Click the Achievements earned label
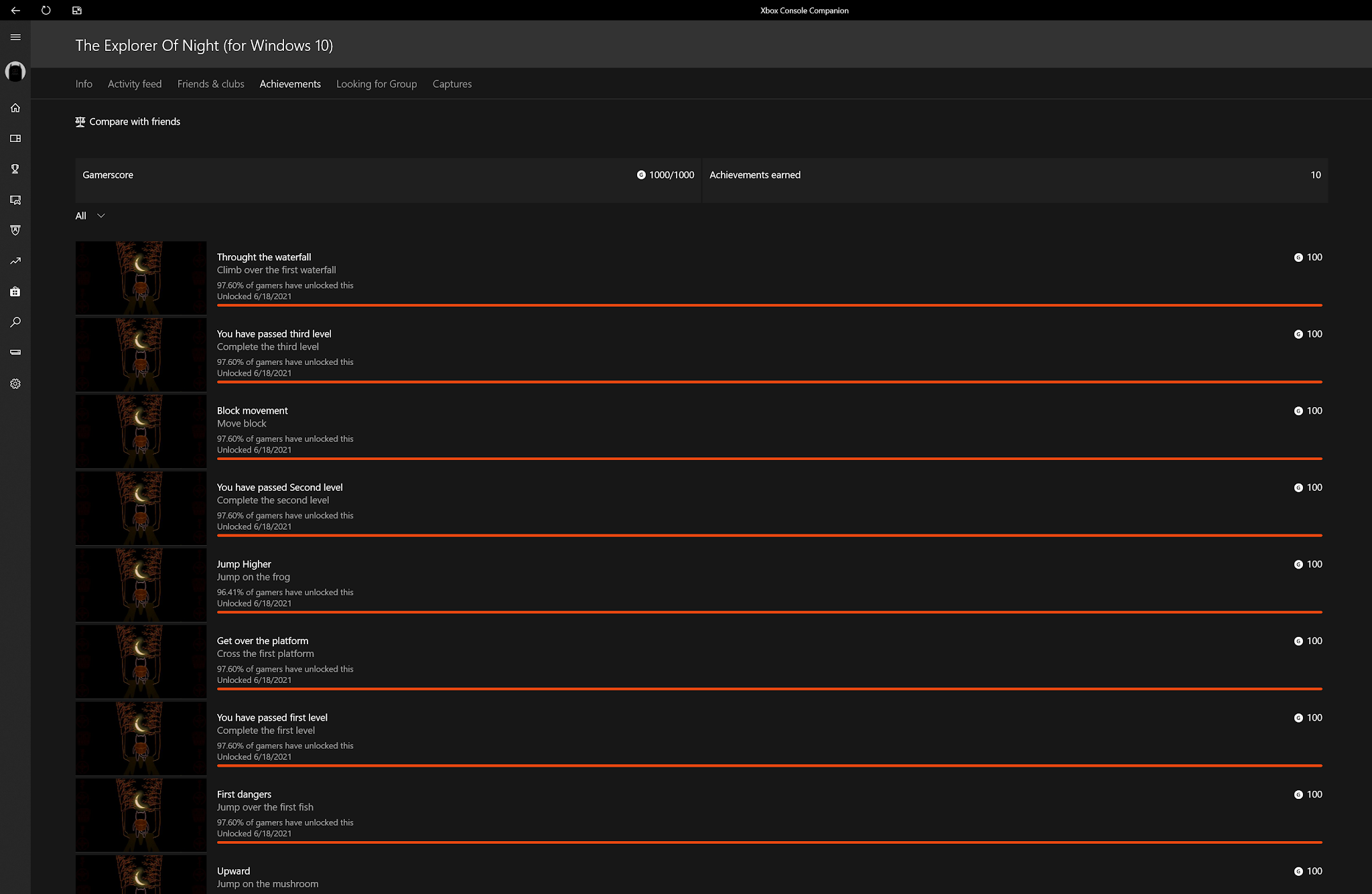This screenshot has width=1372, height=894. [x=755, y=175]
